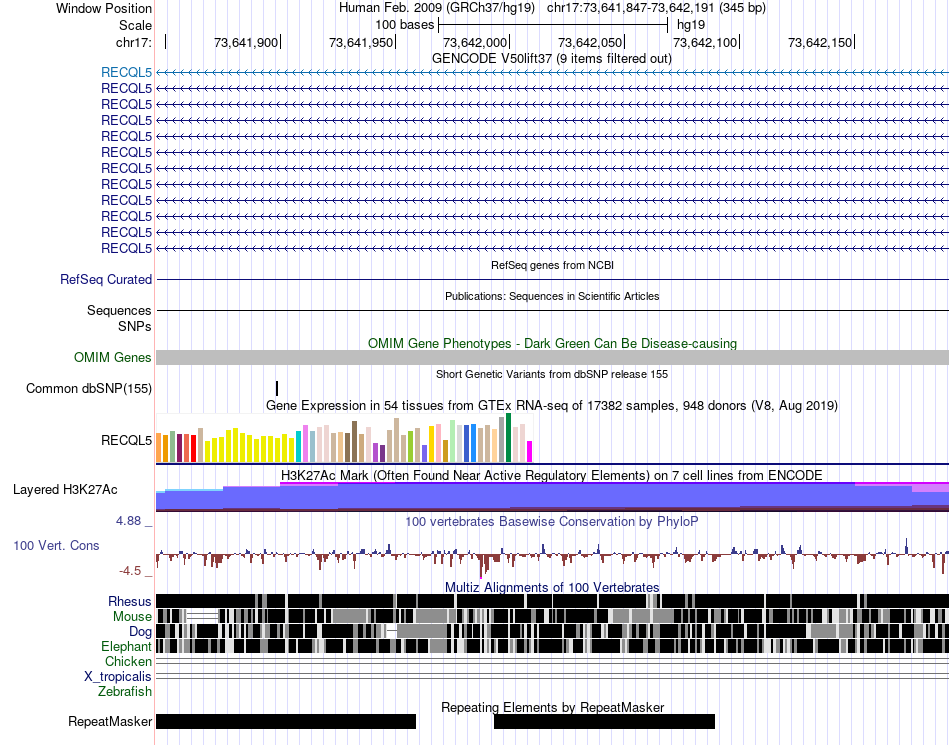Image resolution: width=950 pixels, height=745 pixels.
Task: Click the RECQL5 label beside GTEx bar chart
Action: 126,440
